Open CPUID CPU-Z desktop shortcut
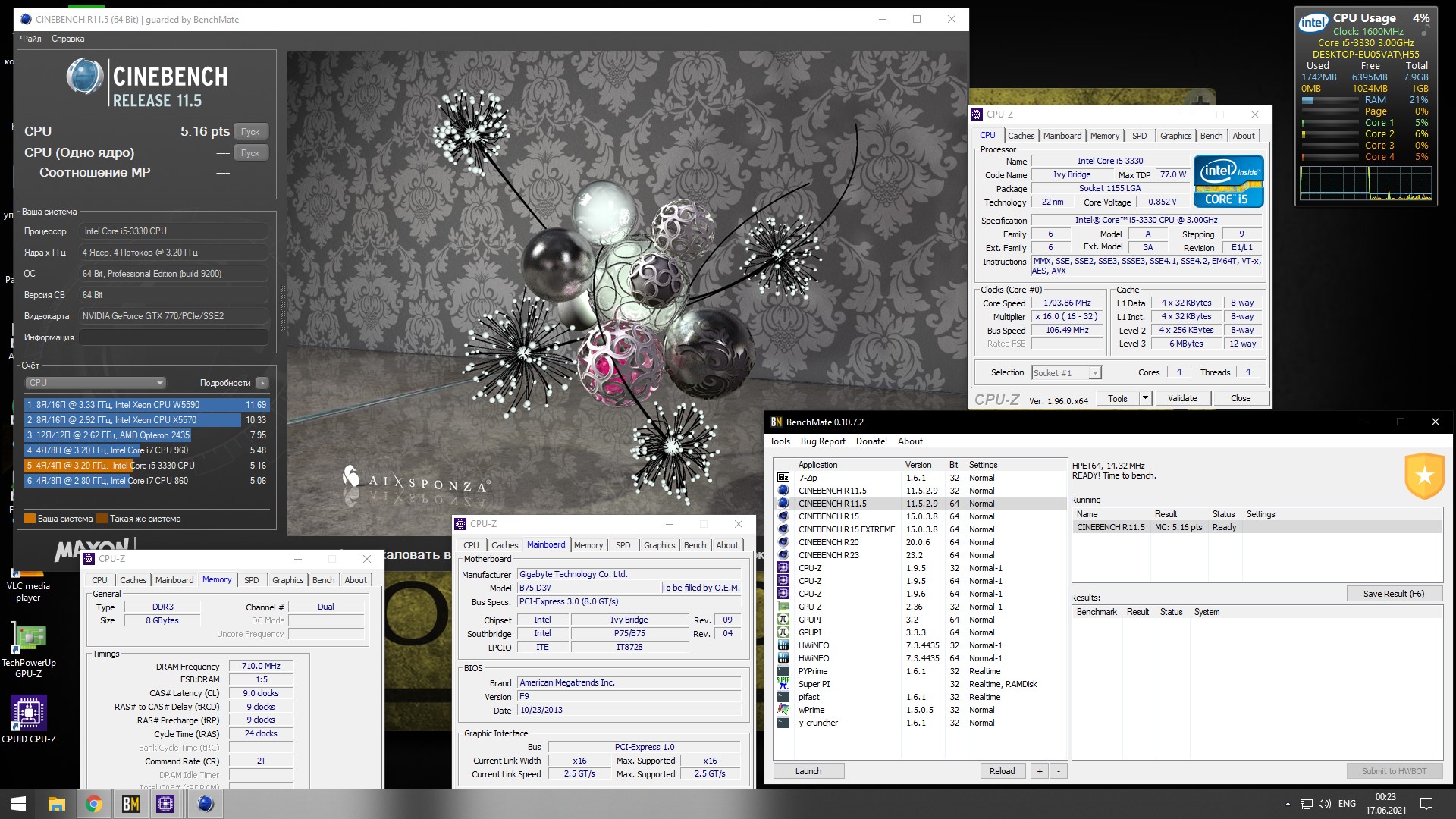 28,718
